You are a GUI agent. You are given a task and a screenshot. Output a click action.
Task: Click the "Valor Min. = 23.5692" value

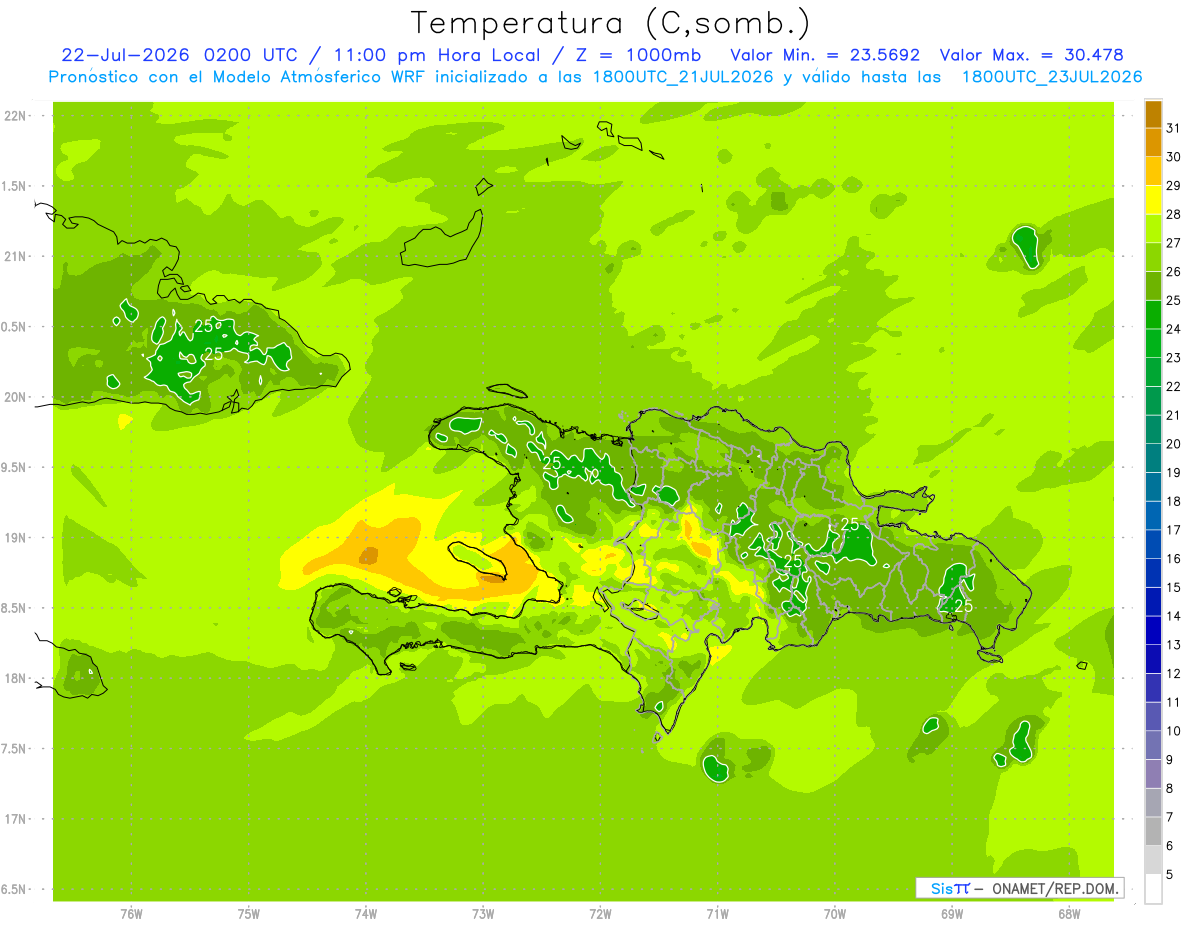click(825, 55)
